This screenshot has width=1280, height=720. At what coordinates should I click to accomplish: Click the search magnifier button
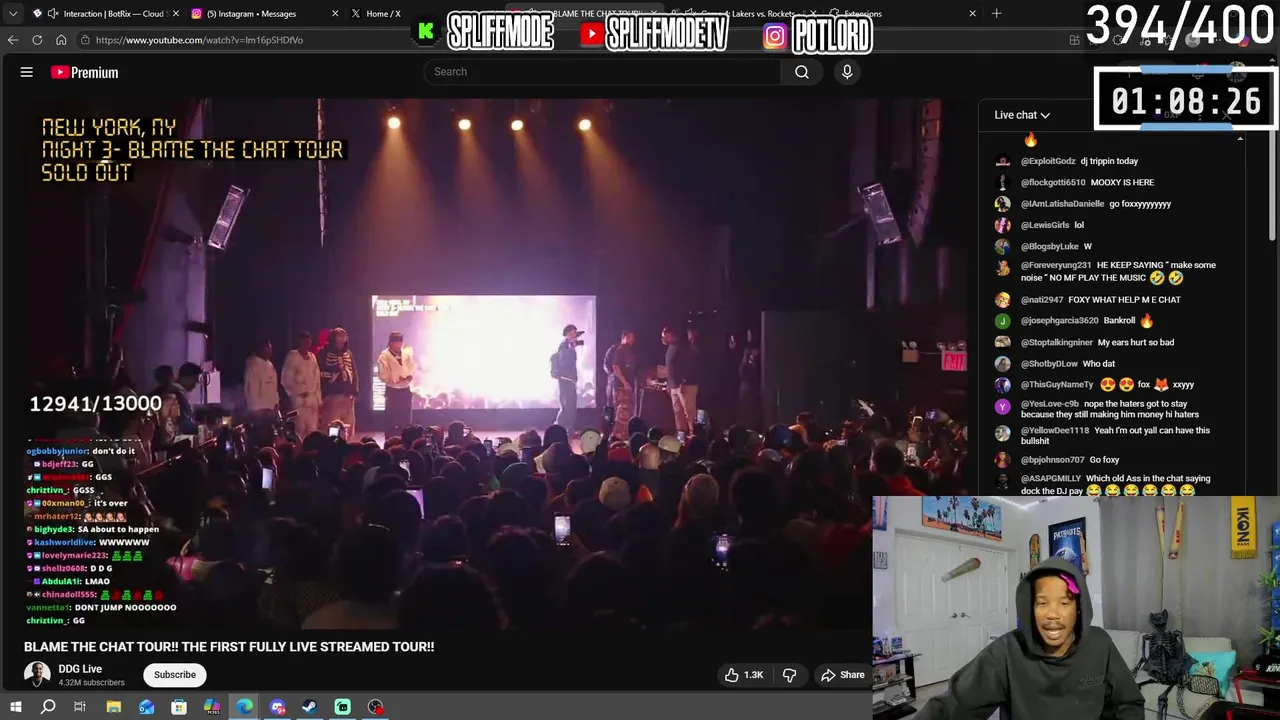coord(802,72)
